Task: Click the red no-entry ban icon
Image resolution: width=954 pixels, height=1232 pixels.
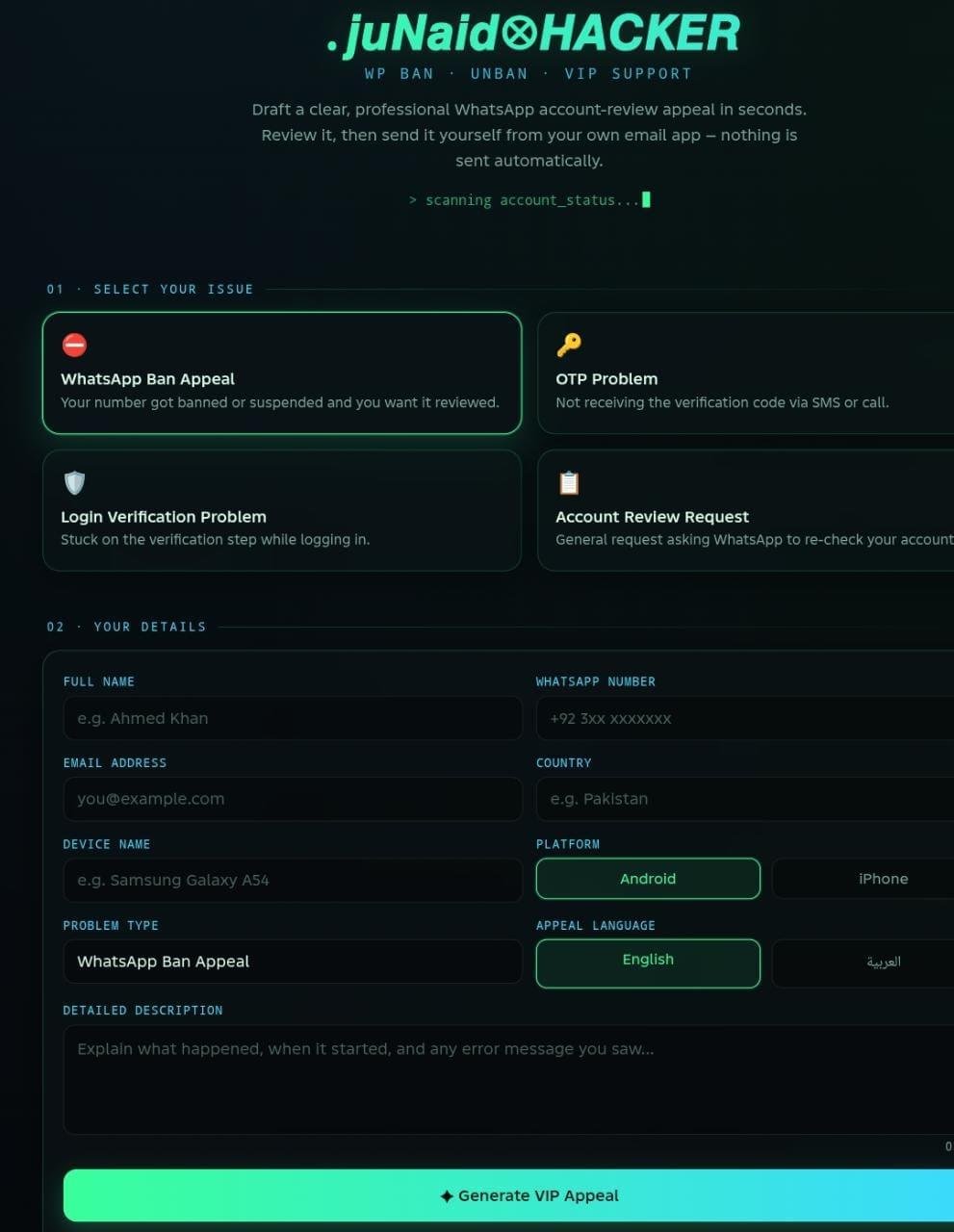Action: (x=74, y=345)
